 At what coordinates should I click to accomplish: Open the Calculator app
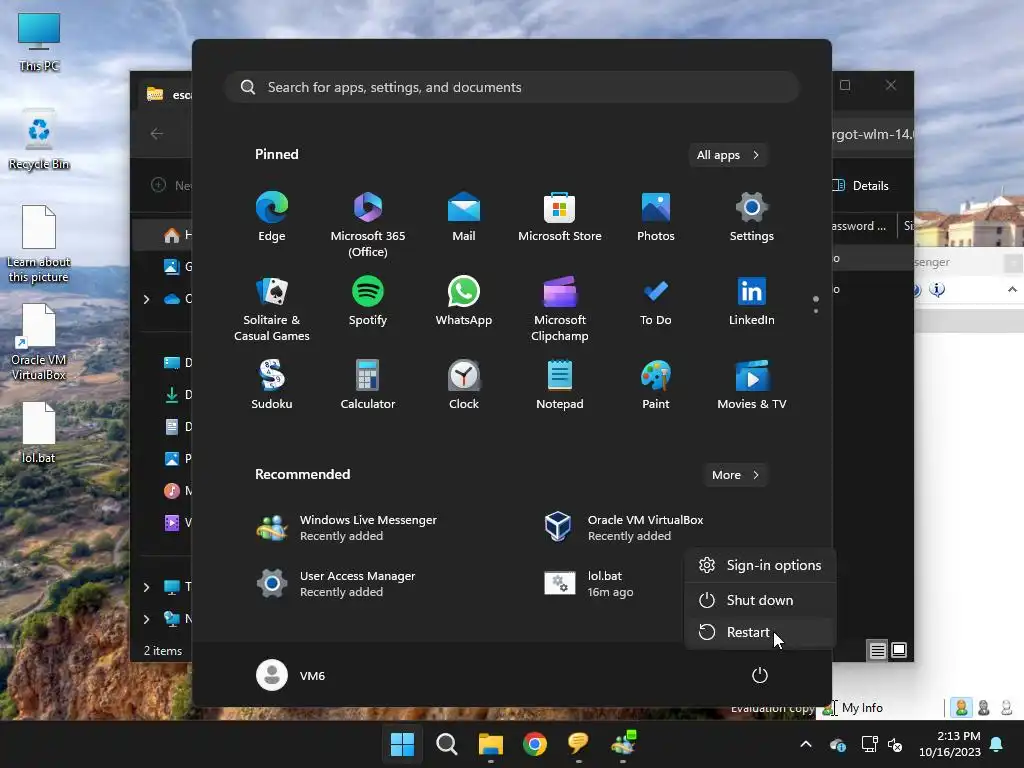point(368,385)
